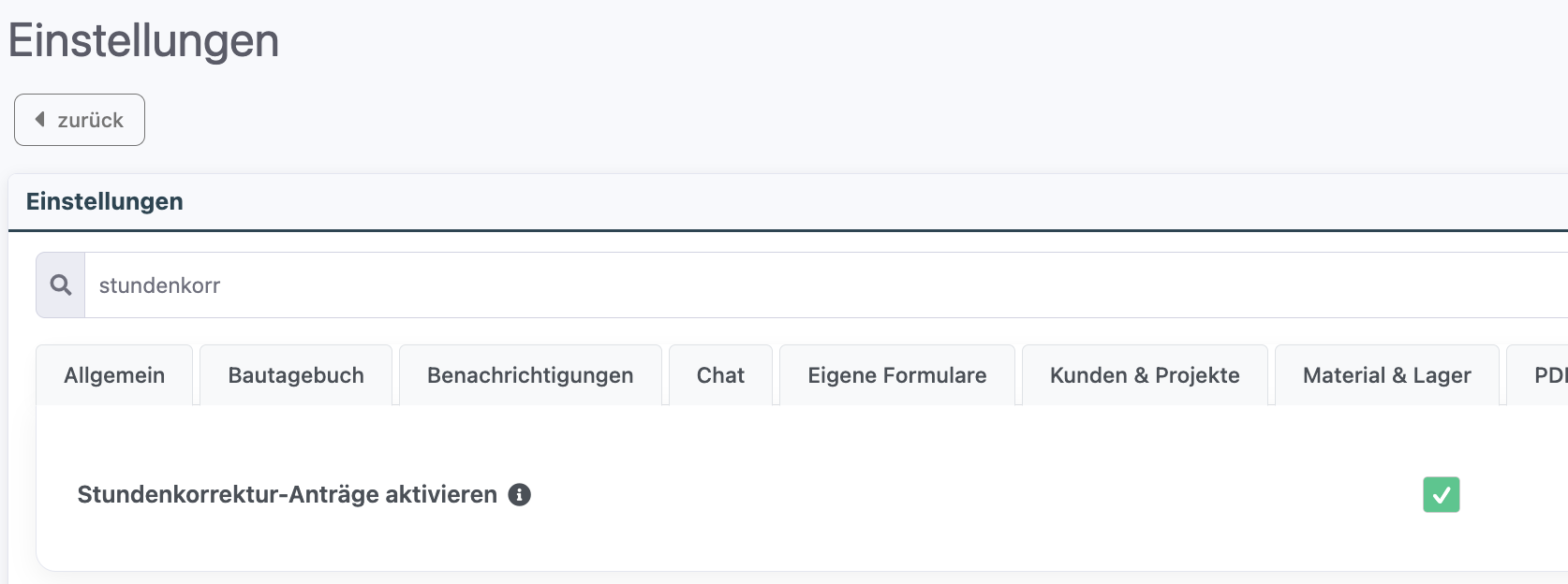
Task: Click the left arrow icon on zurück
Action: 40,120
